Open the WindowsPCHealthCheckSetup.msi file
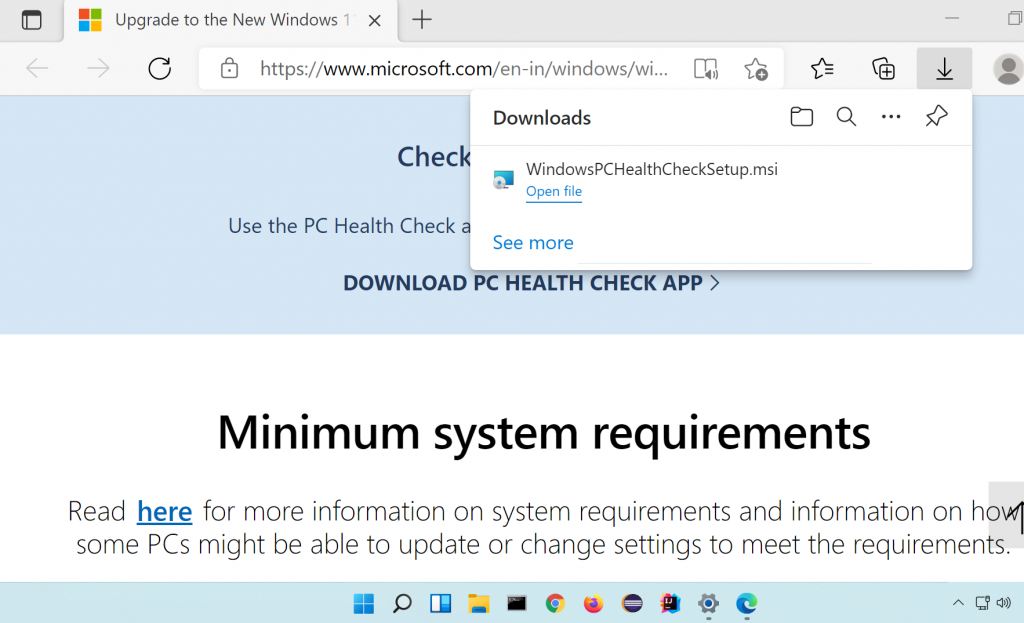This screenshot has height=623, width=1024. click(553, 191)
